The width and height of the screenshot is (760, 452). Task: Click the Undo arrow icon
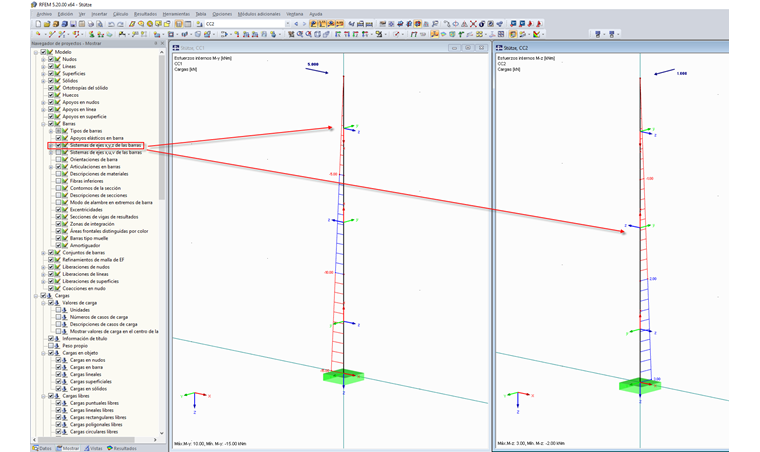111,24
